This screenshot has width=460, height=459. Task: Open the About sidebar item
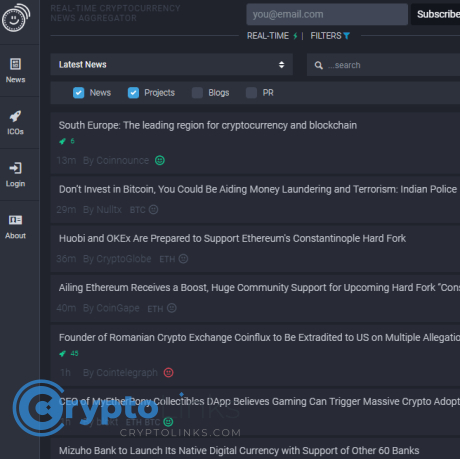[x=15, y=227]
